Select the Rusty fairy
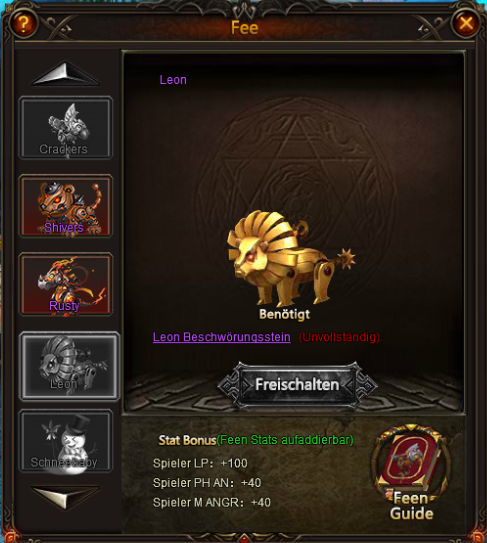This screenshot has height=543, width=487. [x=65, y=284]
